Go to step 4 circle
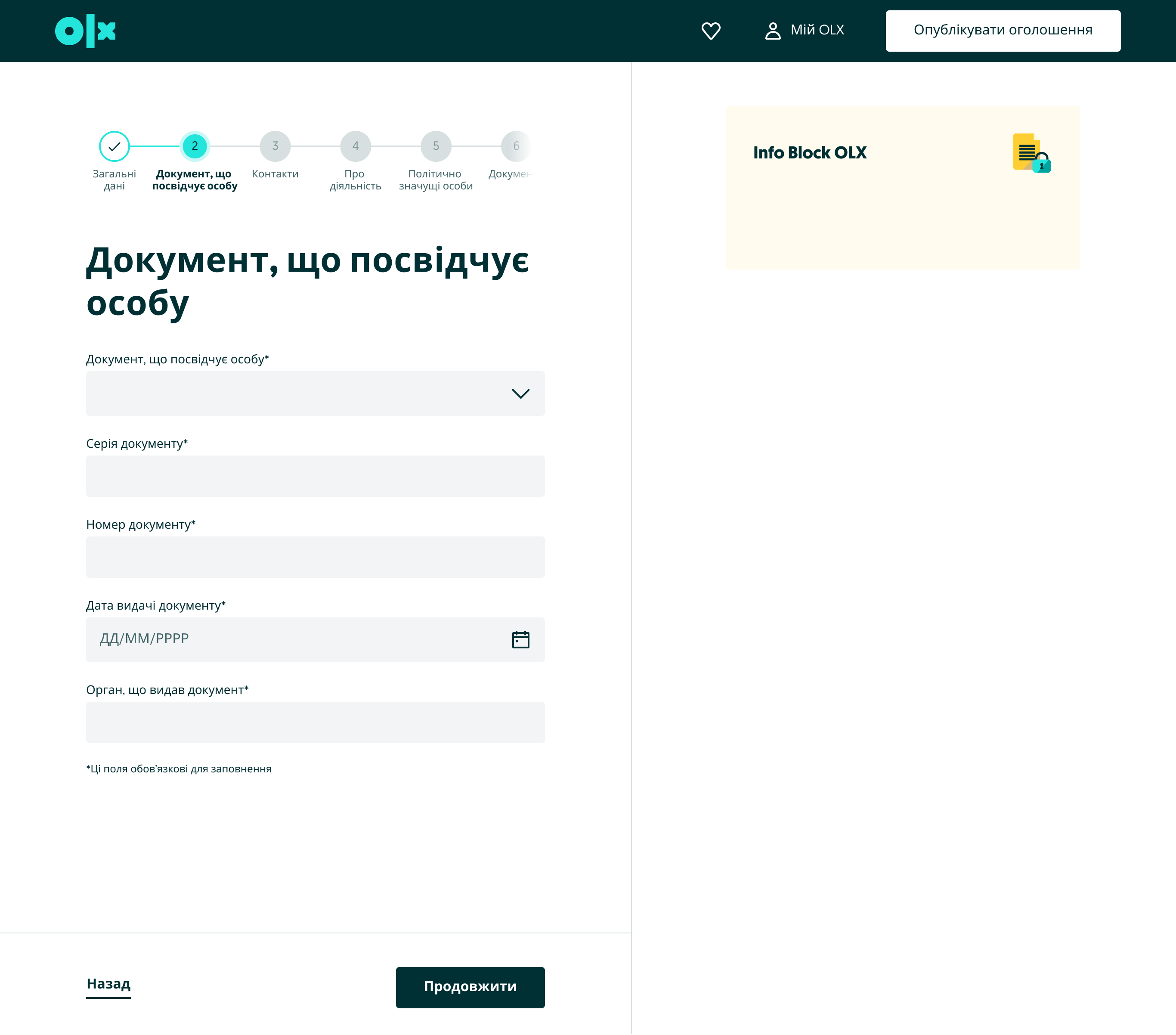Viewport: 1176px width, 1035px height. click(356, 146)
